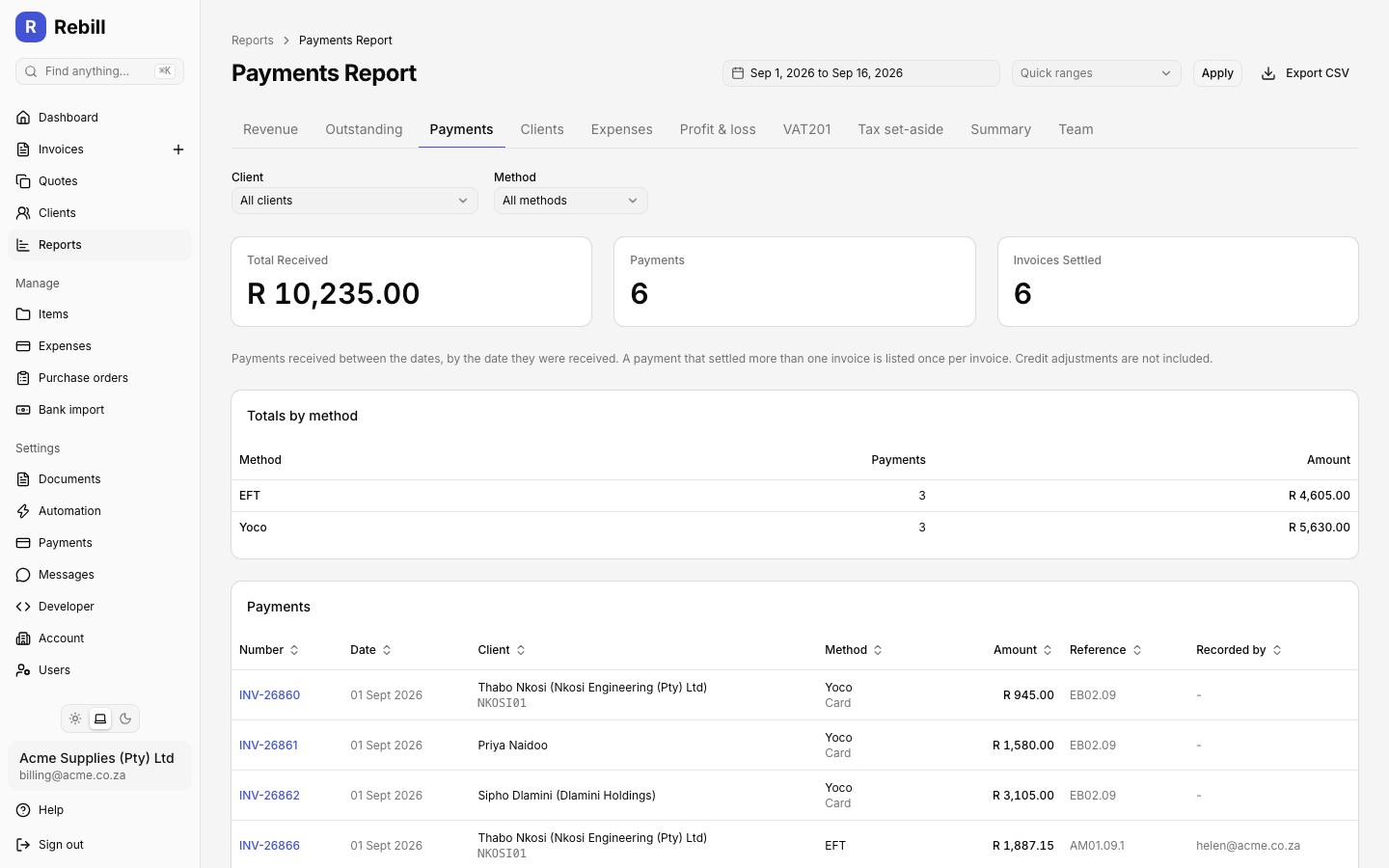1389x868 pixels.
Task: Click reference AM01.09.1 cell
Action: (1097, 846)
